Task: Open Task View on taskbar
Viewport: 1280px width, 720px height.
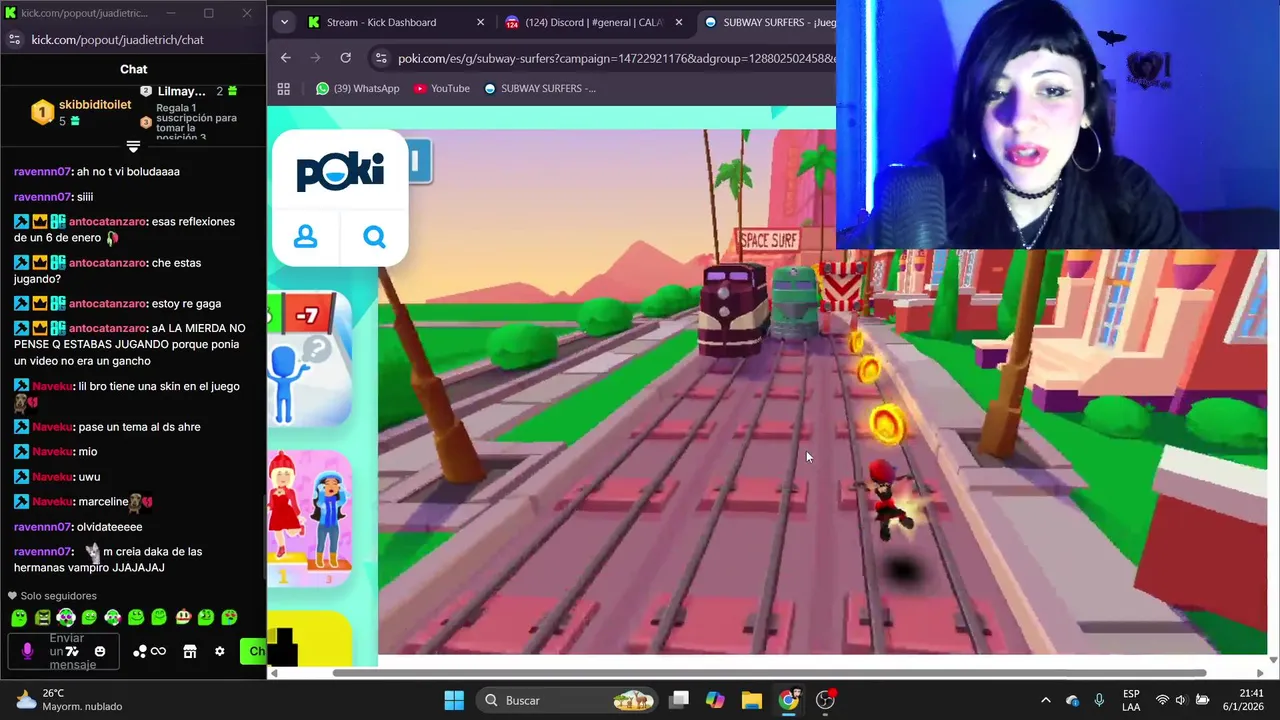Action: (679, 700)
